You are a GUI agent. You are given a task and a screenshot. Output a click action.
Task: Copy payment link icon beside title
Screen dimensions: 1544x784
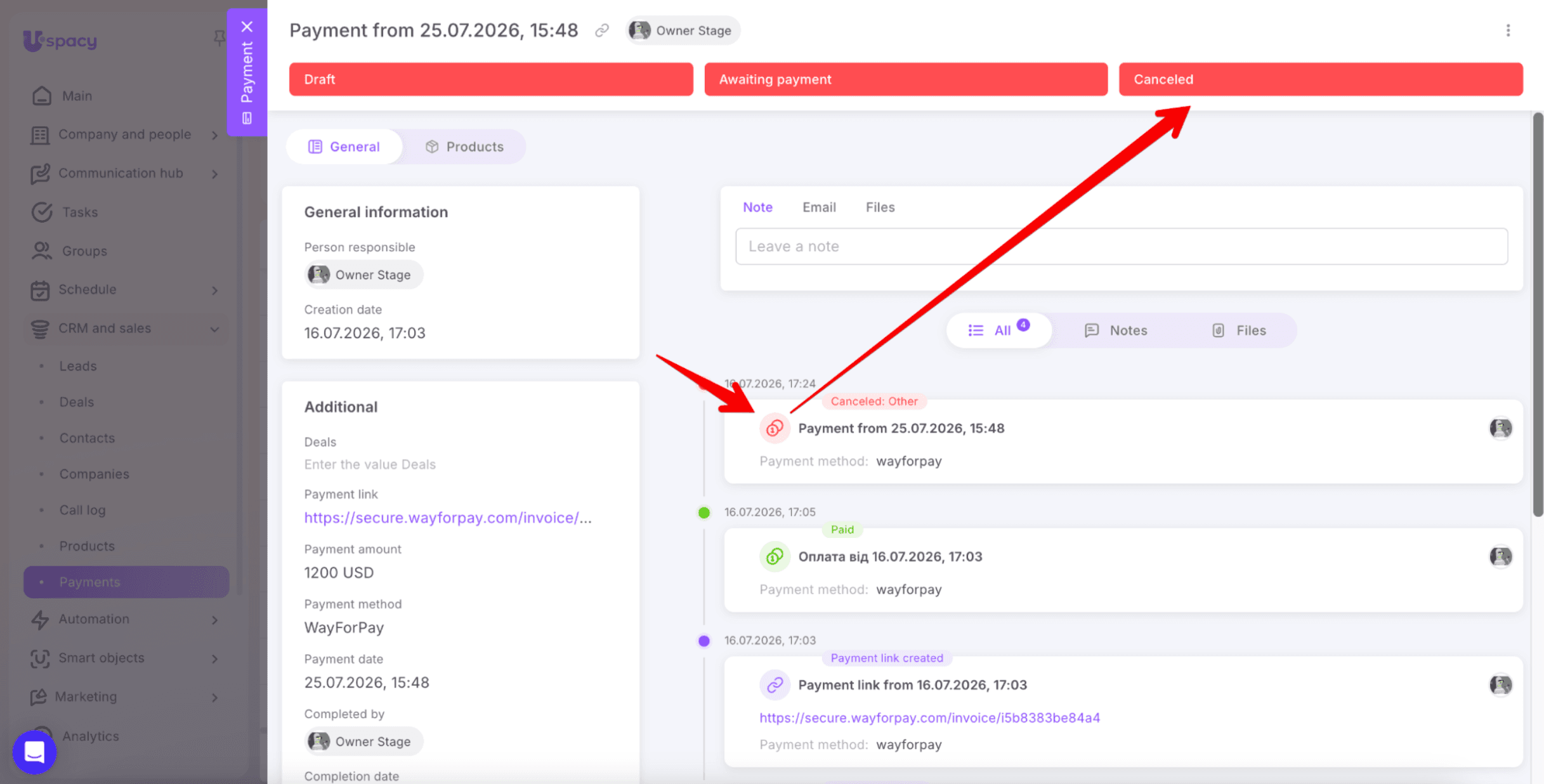[601, 30]
